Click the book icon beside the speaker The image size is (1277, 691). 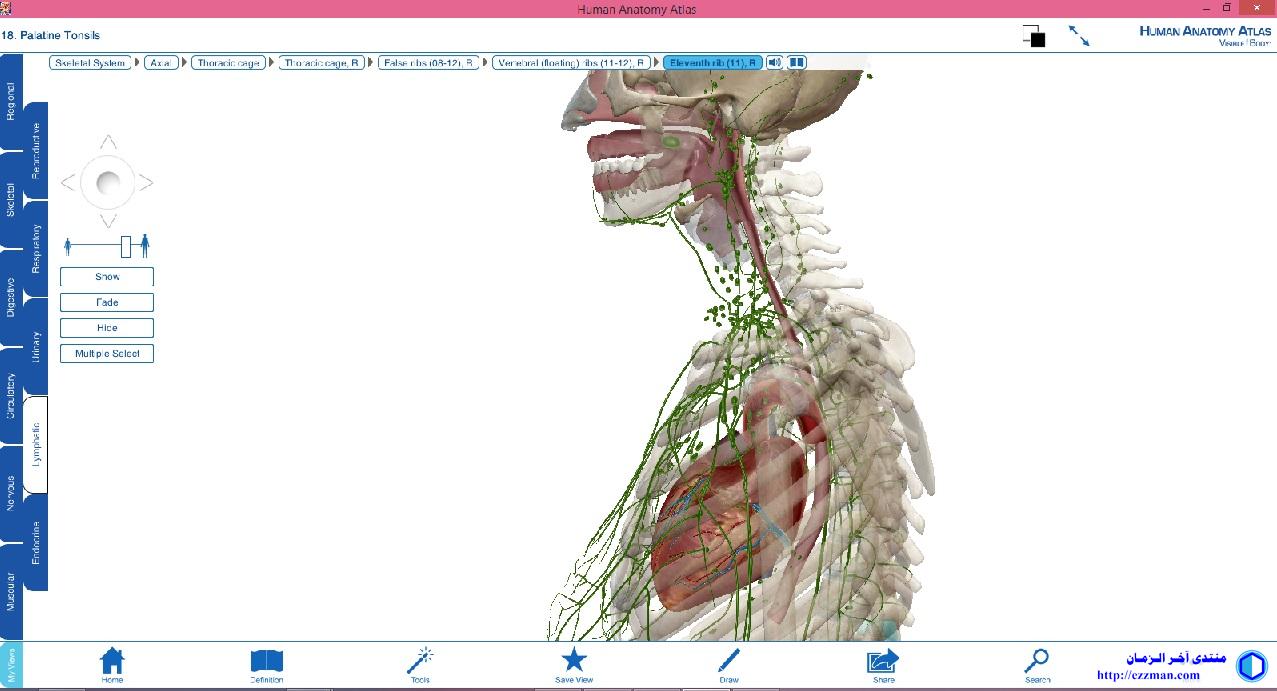[x=797, y=62]
